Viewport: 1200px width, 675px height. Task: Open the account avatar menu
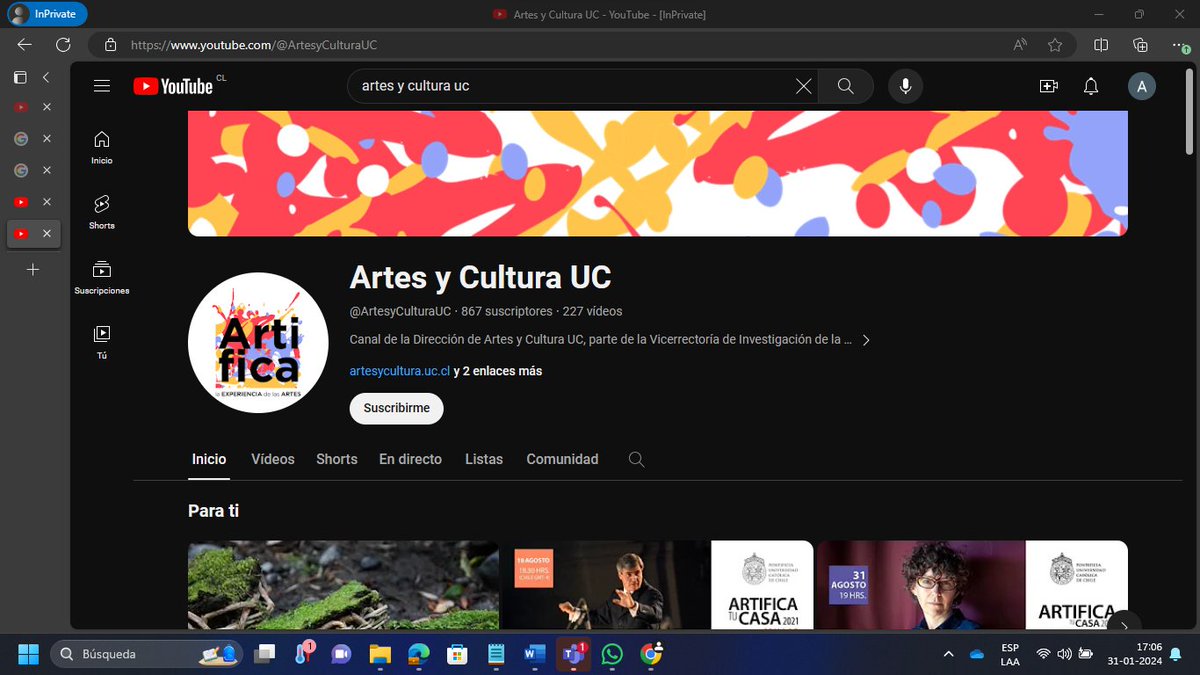[x=1142, y=86]
